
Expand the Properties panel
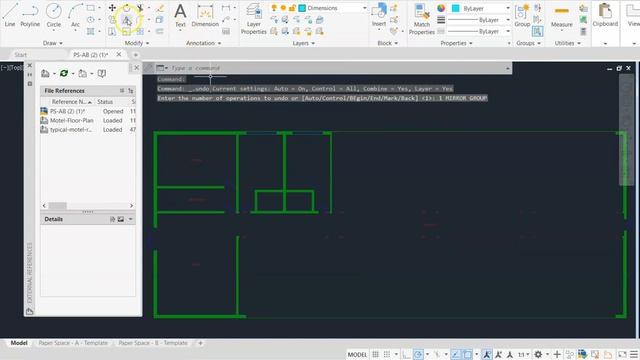pos(456,43)
